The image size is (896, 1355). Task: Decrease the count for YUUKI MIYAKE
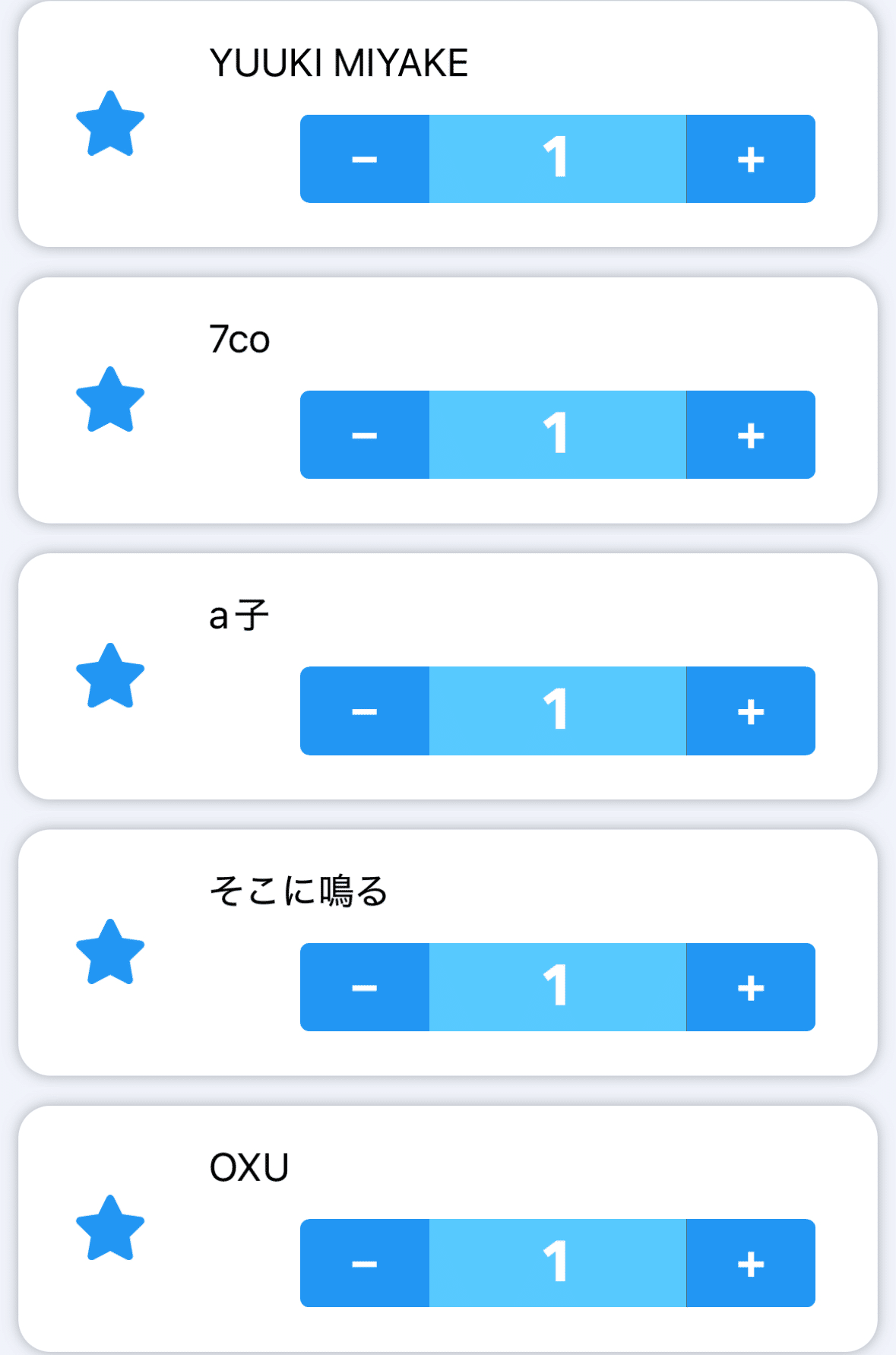(x=365, y=159)
